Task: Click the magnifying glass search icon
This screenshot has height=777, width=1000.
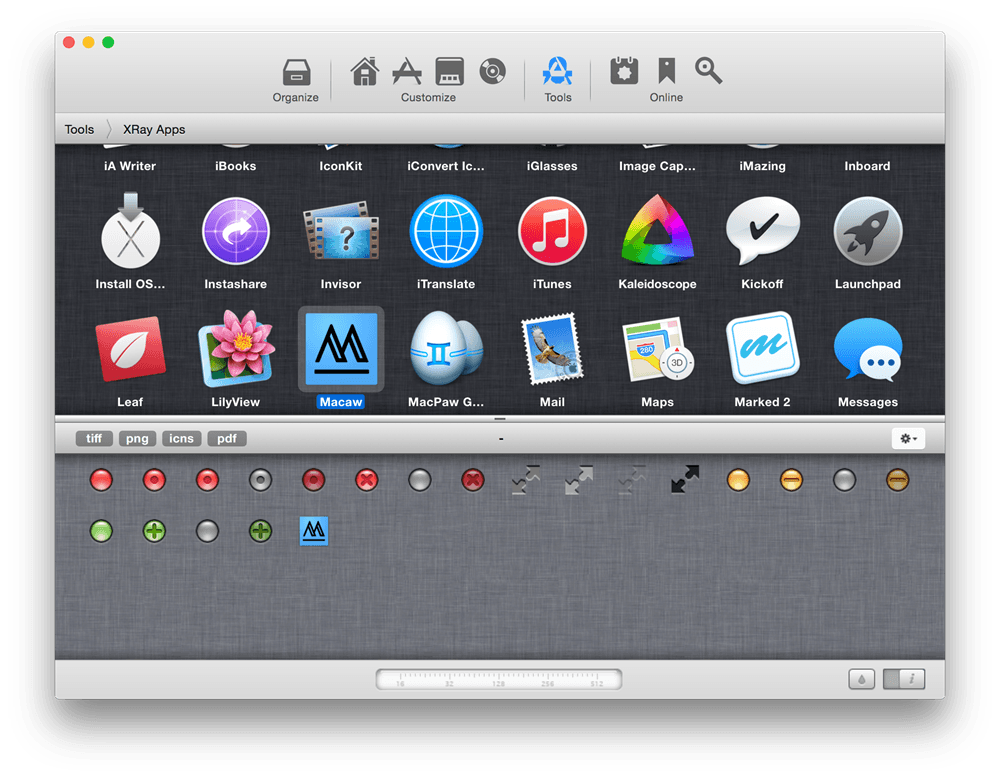Action: (709, 71)
